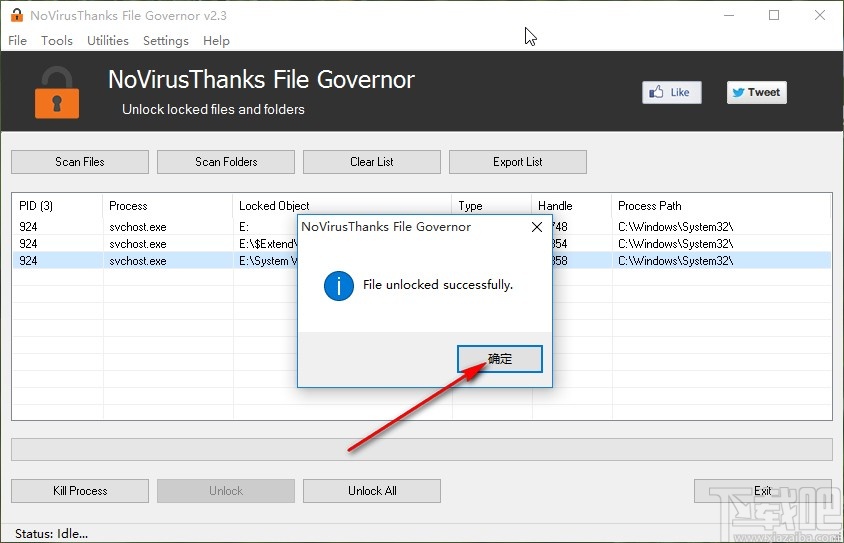The image size is (844, 543).
Task: Click the Like thumbs-up button
Action: [671, 93]
